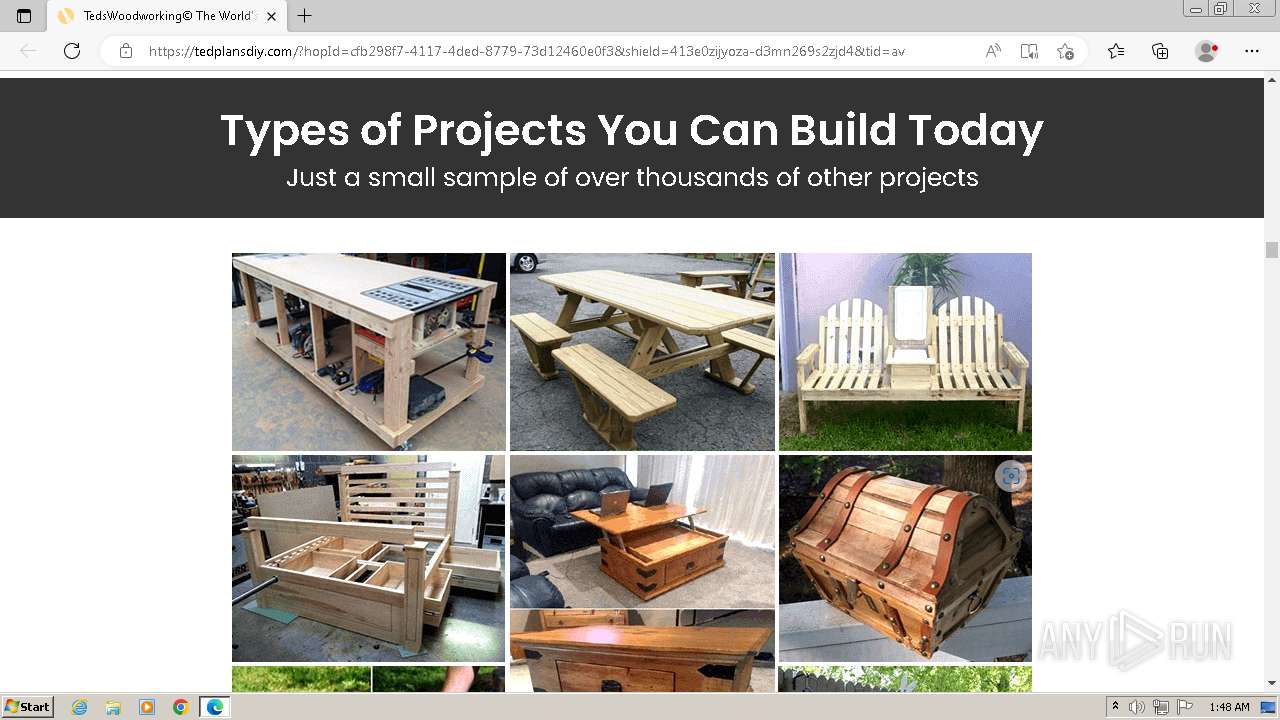
Task: Open the tab actions menu icon
Action: [x=24, y=16]
